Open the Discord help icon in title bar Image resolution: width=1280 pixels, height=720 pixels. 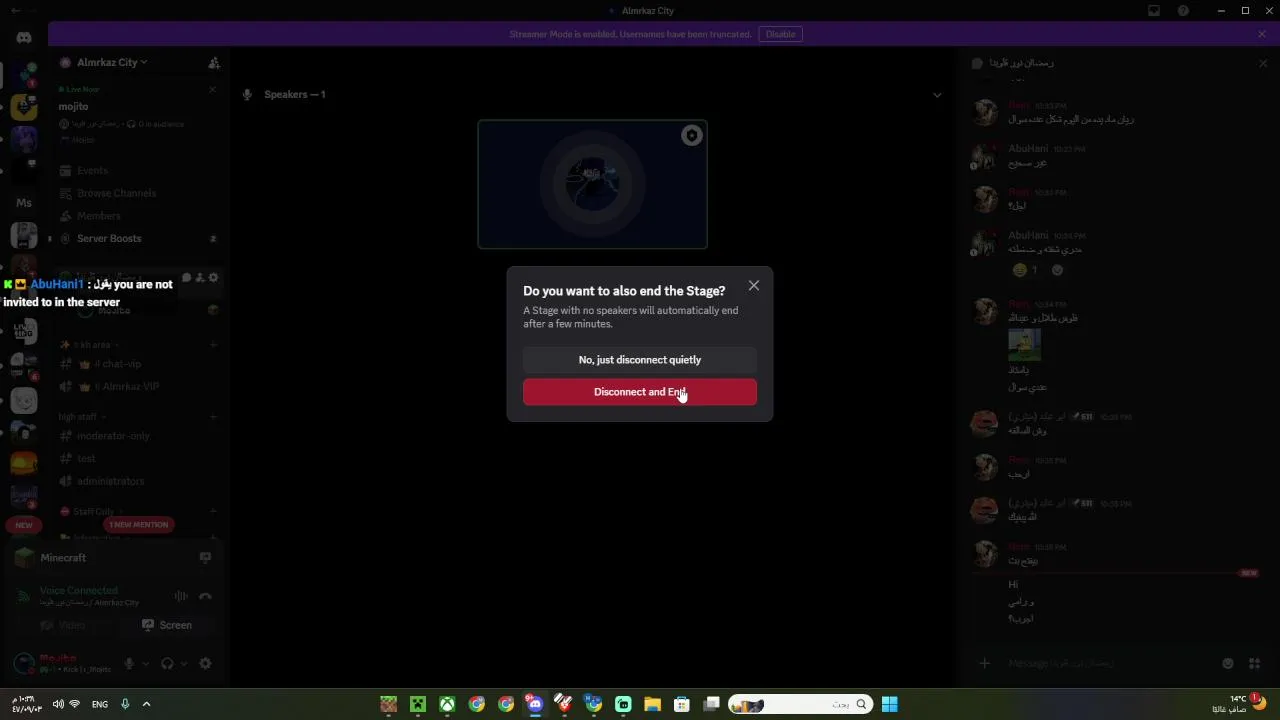tap(1184, 11)
